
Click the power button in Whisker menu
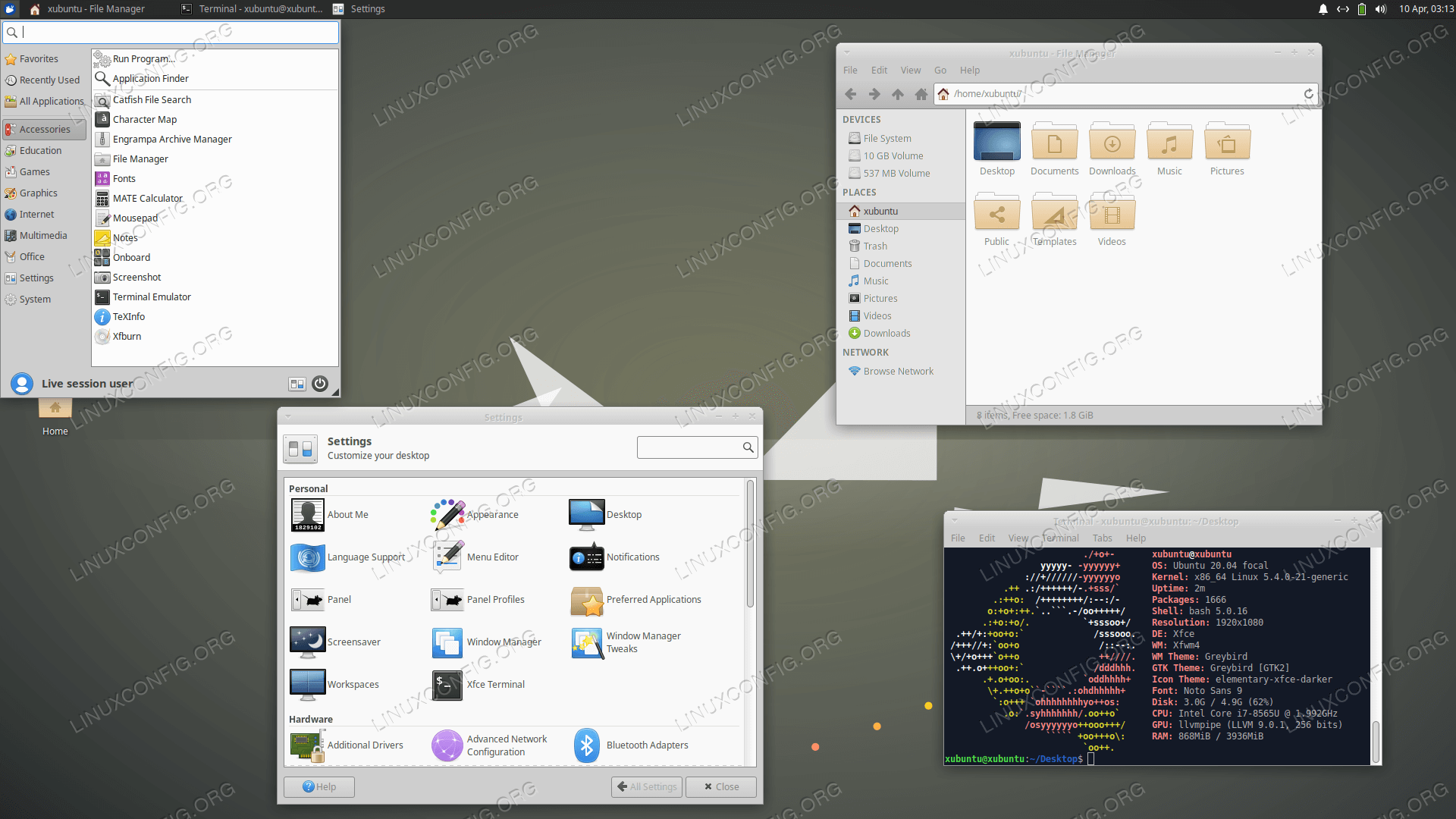tap(320, 384)
